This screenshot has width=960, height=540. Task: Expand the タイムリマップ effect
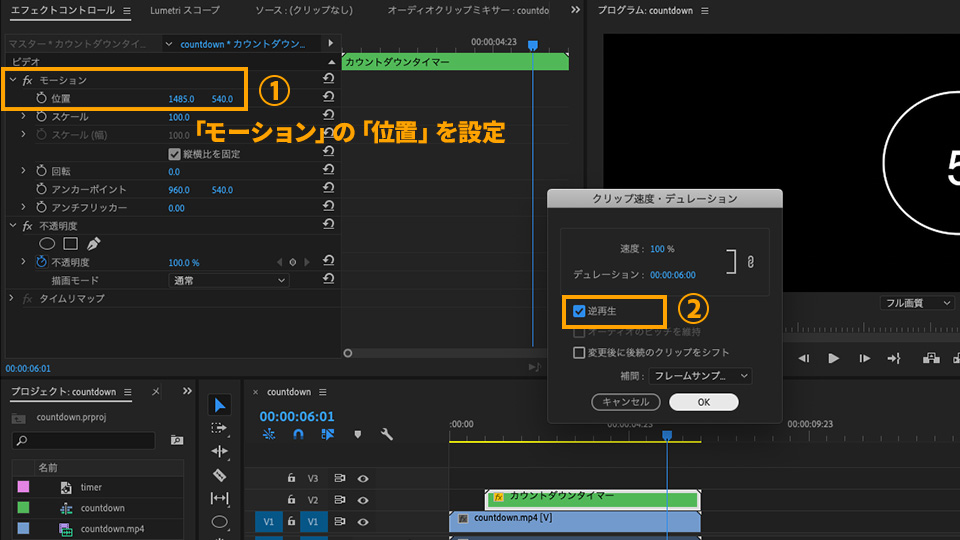pyautogui.click(x=12, y=298)
